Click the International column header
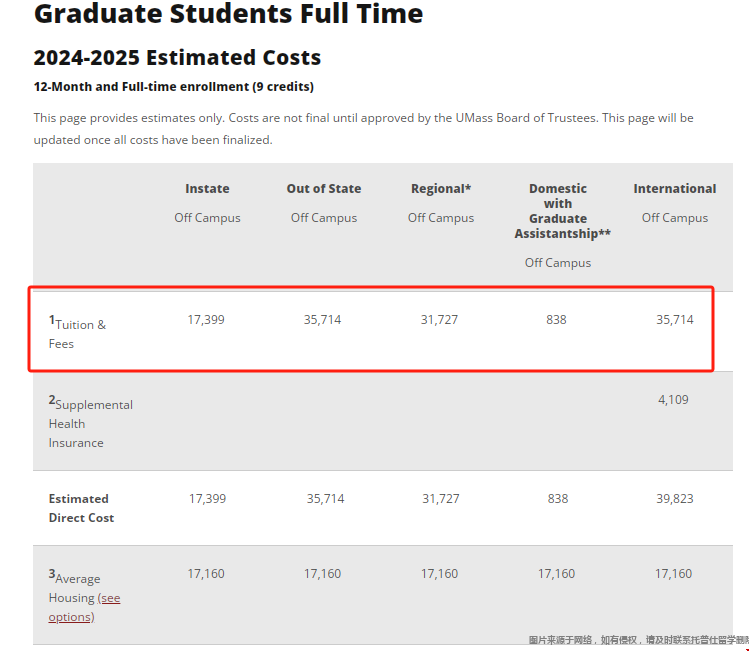The height and width of the screenshot is (651, 749). (675, 189)
